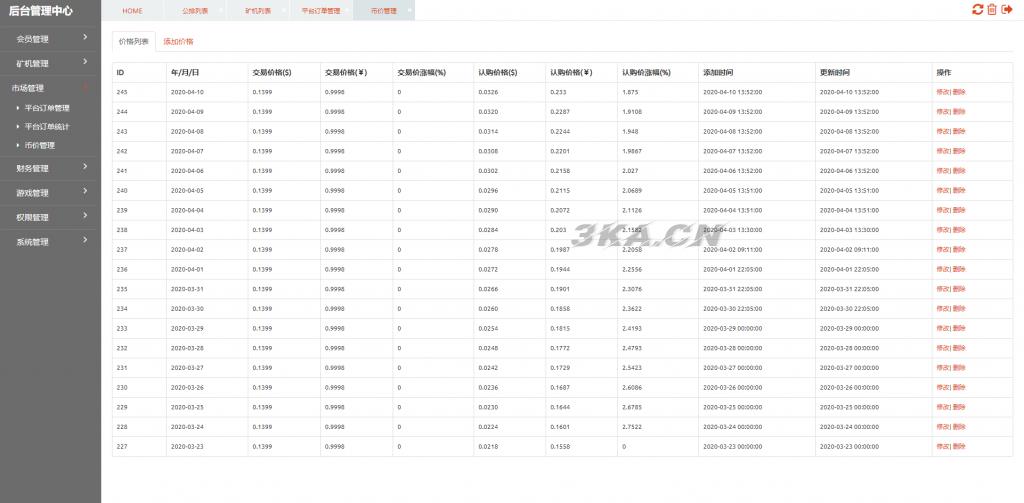Expand the 会员管理 sidebar menu
This screenshot has width=1024, height=503.
[x=50, y=39]
